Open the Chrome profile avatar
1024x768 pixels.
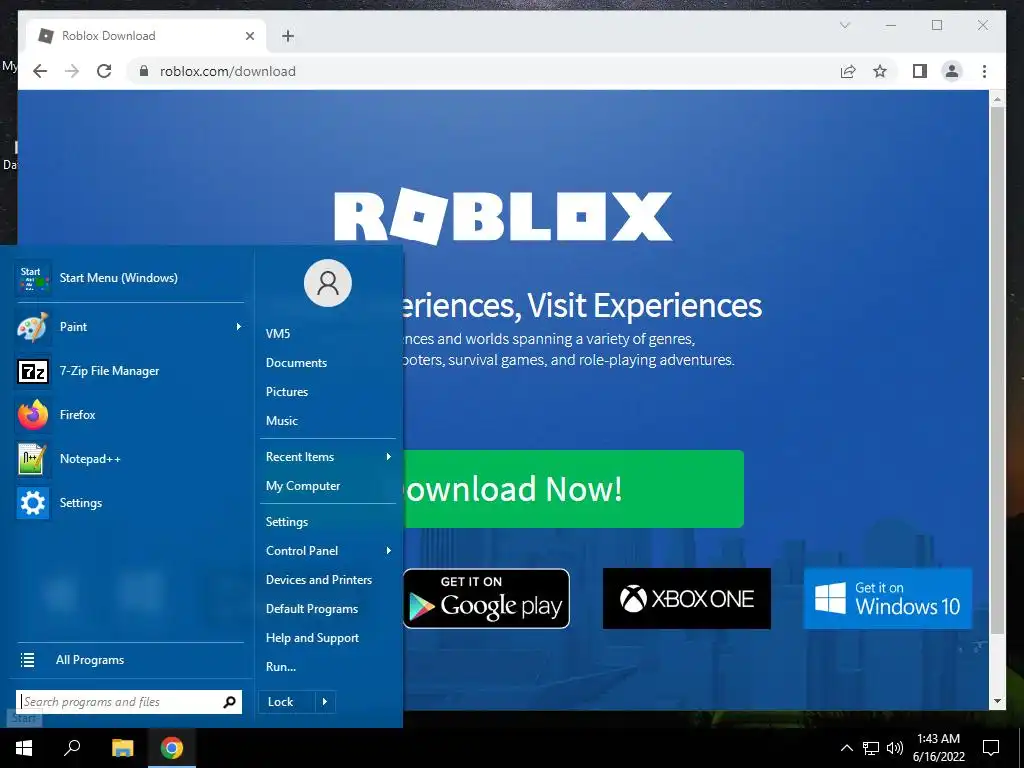[x=952, y=71]
